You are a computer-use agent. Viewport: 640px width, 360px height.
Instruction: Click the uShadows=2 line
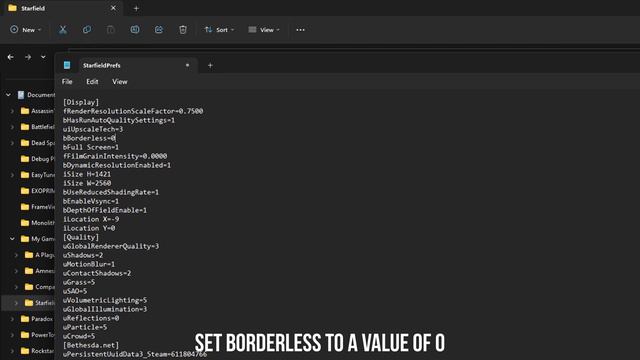point(83,255)
